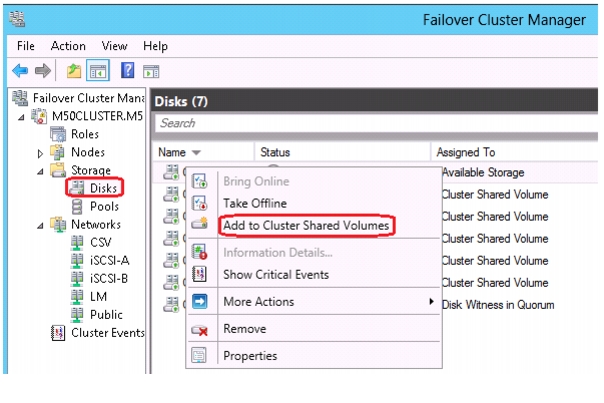This screenshot has height=403, width=604.
Task: Choose Remove from the context menu
Action: tap(245, 329)
